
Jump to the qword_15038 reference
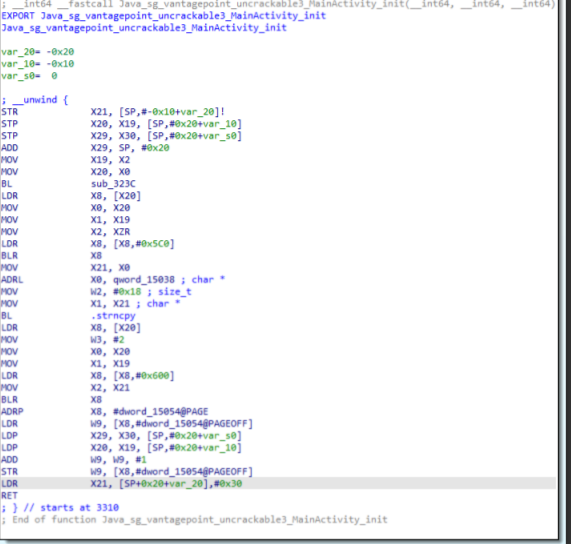coord(144,280)
